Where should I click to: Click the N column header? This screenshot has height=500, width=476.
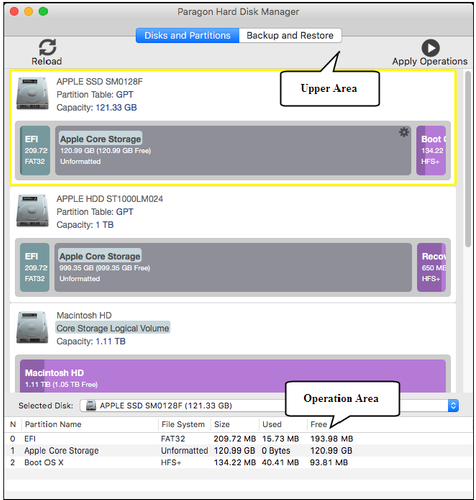(x=13, y=424)
